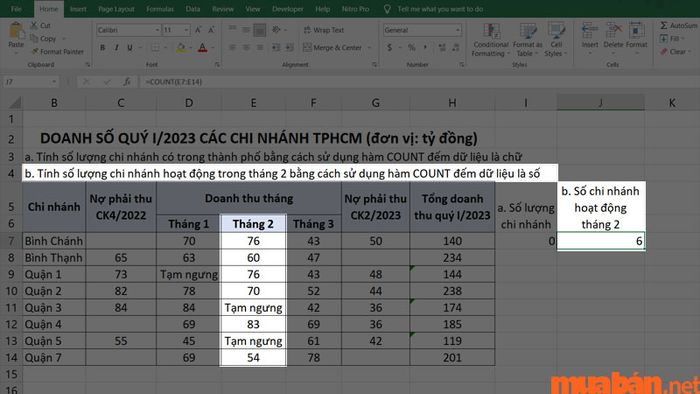The width and height of the screenshot is (700, 394).
Task: Select column E header
Action: [253, 103]
